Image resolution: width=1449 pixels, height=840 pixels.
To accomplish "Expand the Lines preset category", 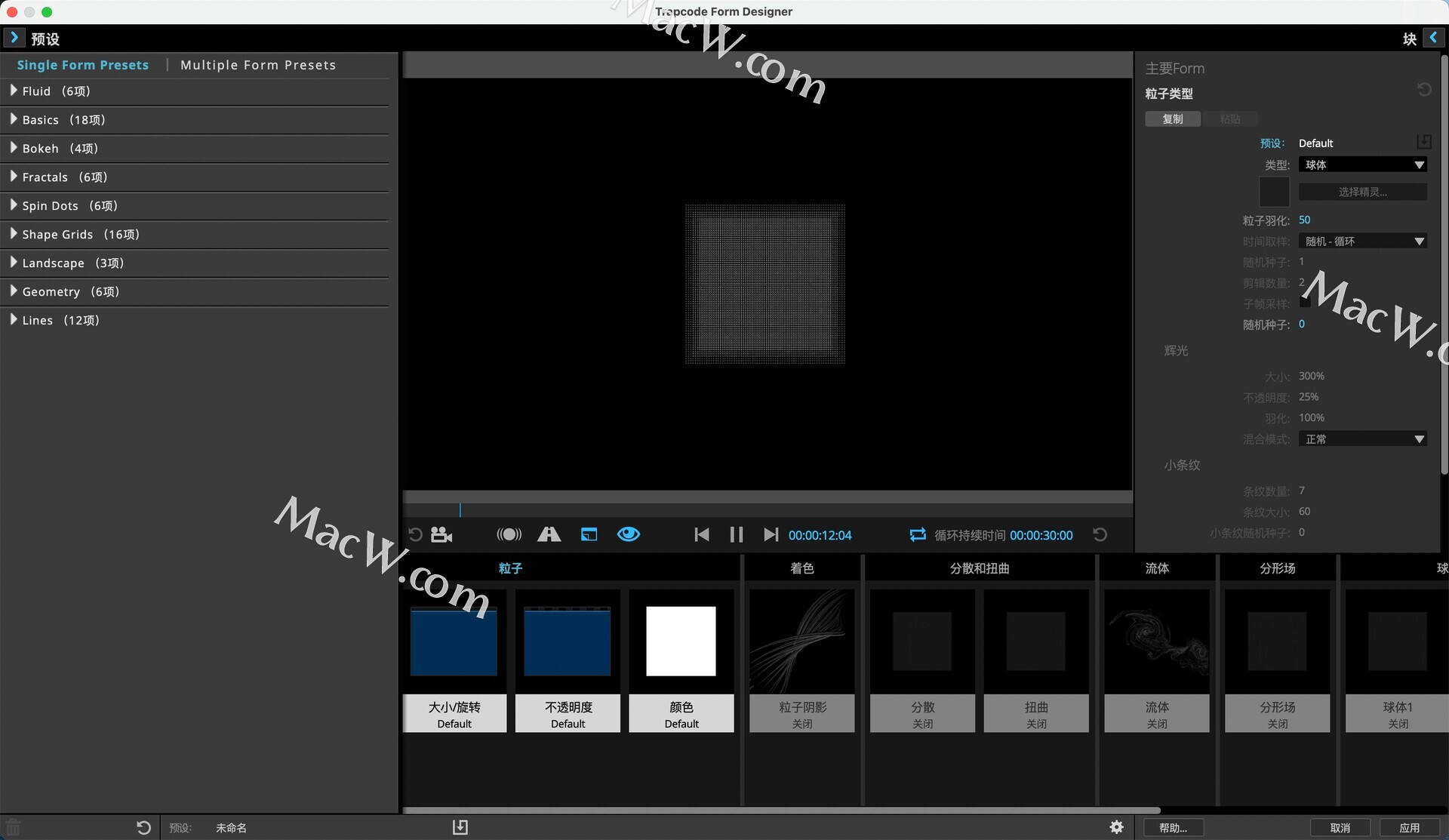I will pyautogui.click(x=14, y=319).
